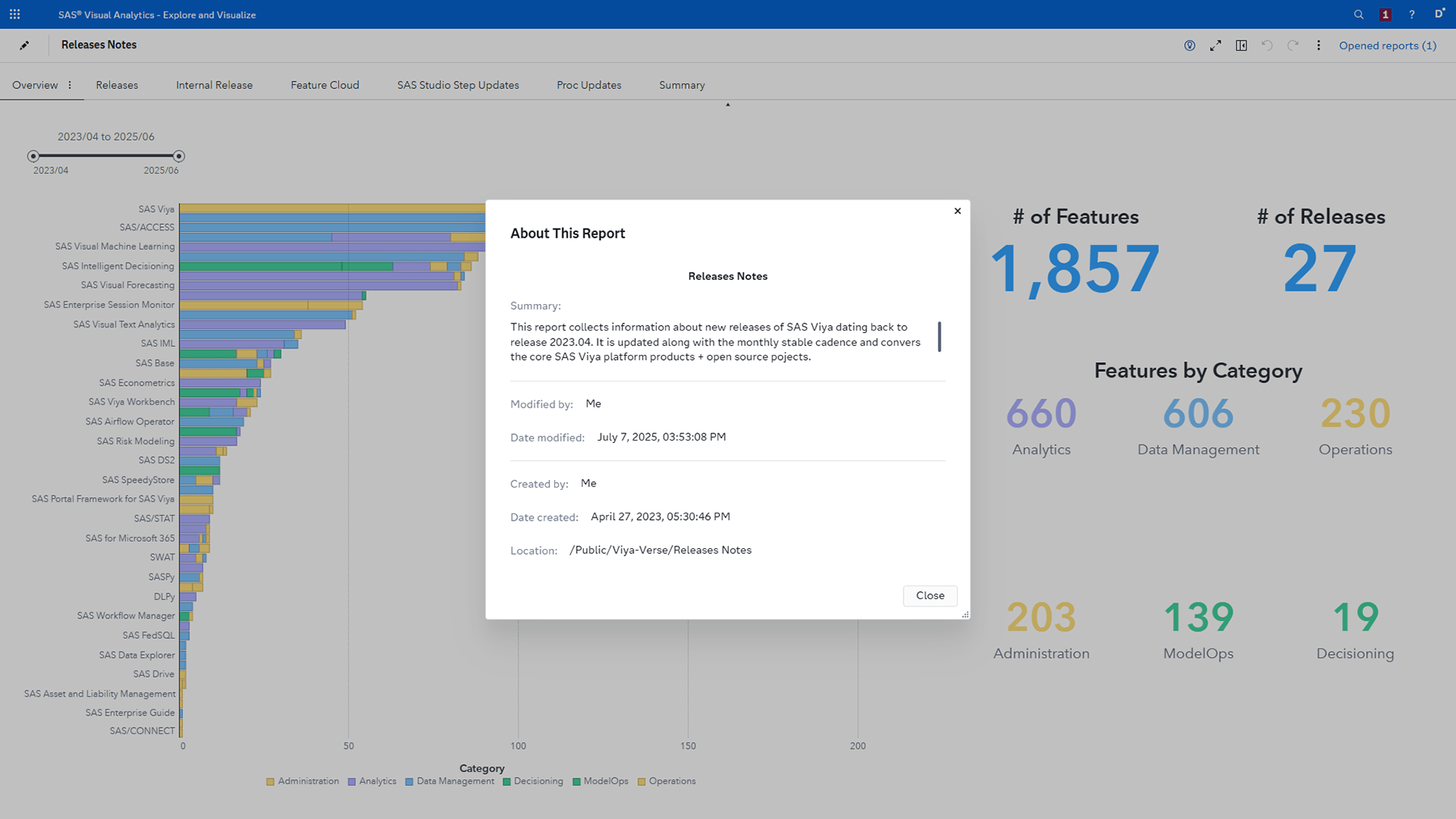Switch to the Feature Cloud tab
1456x819 pixels.
(324, 85)
